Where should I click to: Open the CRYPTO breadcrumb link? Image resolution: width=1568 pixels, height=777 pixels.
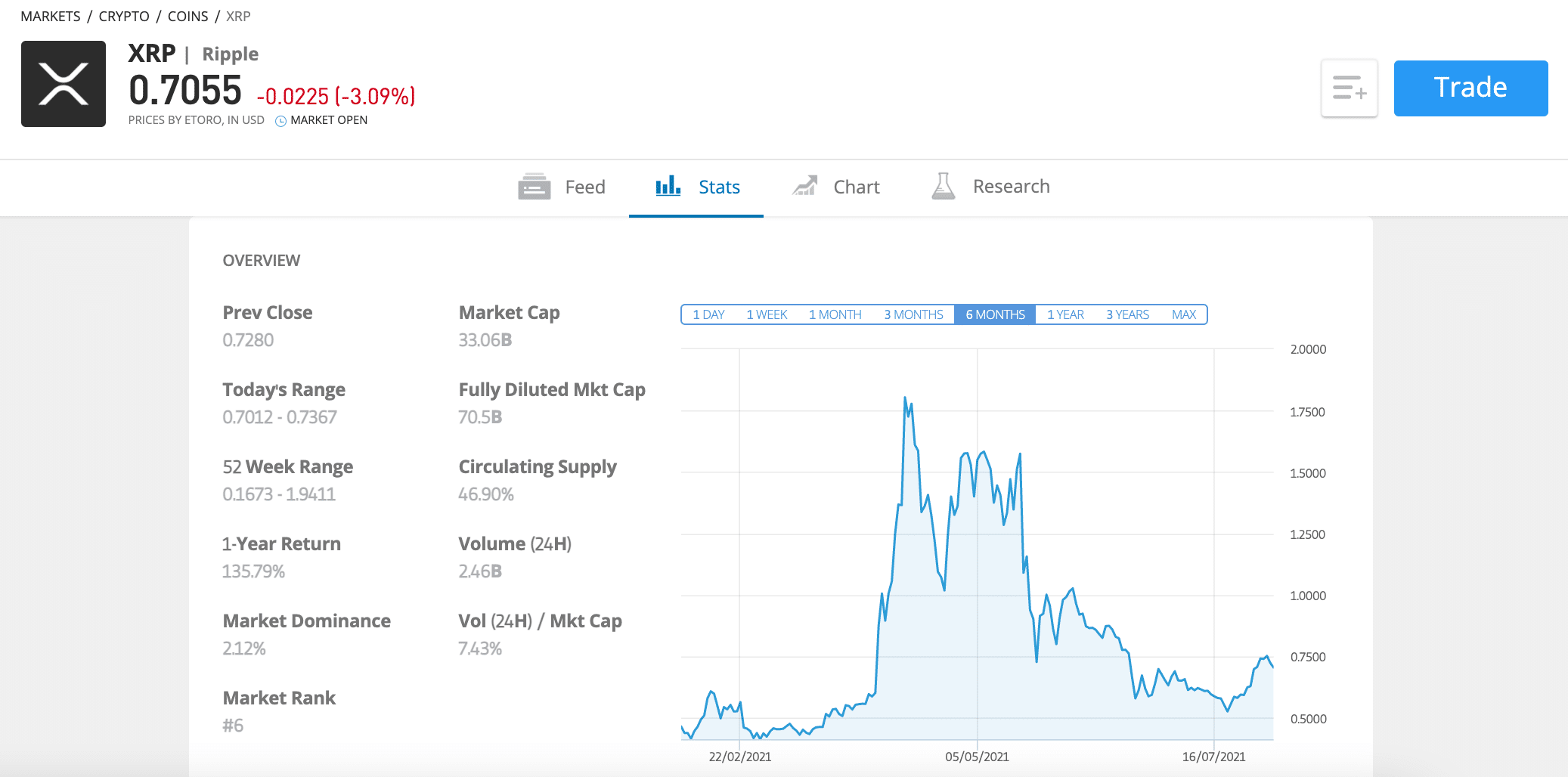click(x=122, y=16)
